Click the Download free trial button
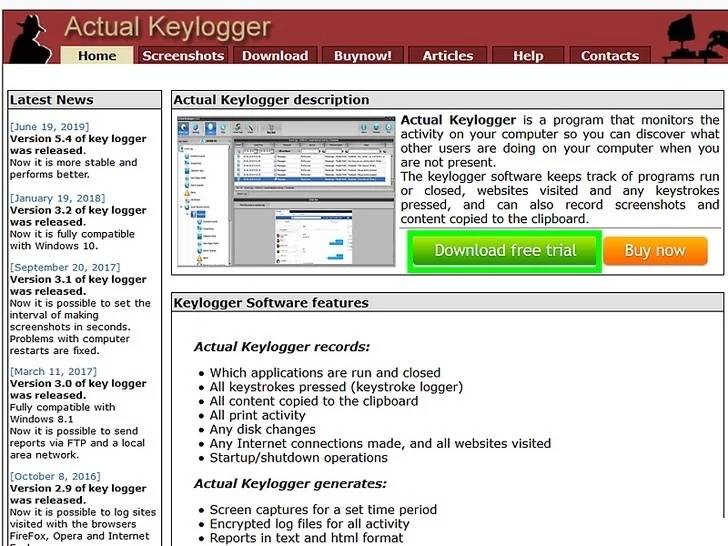The height and width of the screenshot is (546, 728). click(505, 251)
